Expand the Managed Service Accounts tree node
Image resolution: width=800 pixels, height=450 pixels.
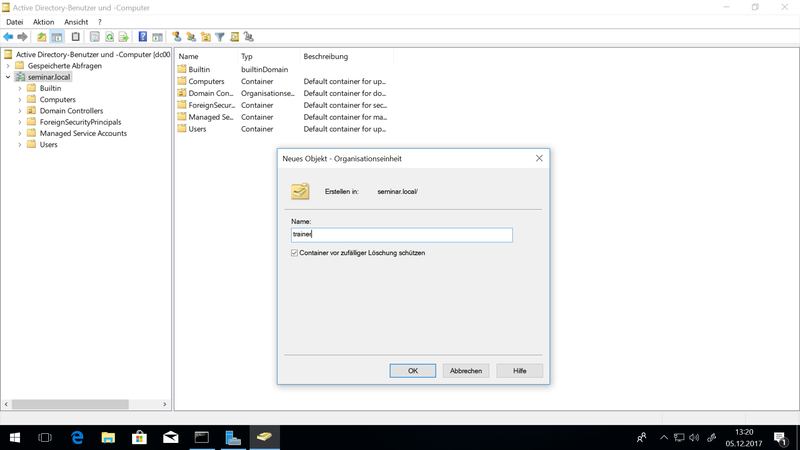tap(20, 133)
